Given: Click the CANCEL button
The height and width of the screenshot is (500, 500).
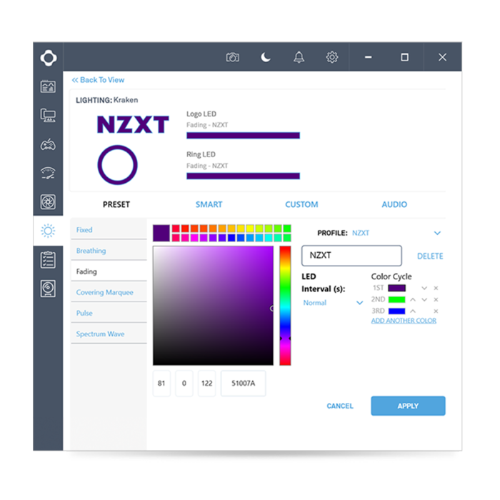Looking at the screenshot, I should pyautogui.click(x=340, y=406).
